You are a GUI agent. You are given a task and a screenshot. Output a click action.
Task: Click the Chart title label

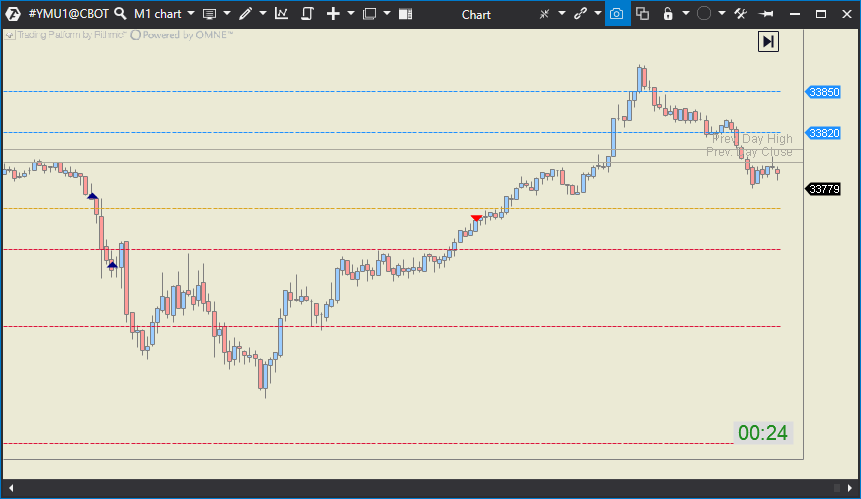point(476,15)
